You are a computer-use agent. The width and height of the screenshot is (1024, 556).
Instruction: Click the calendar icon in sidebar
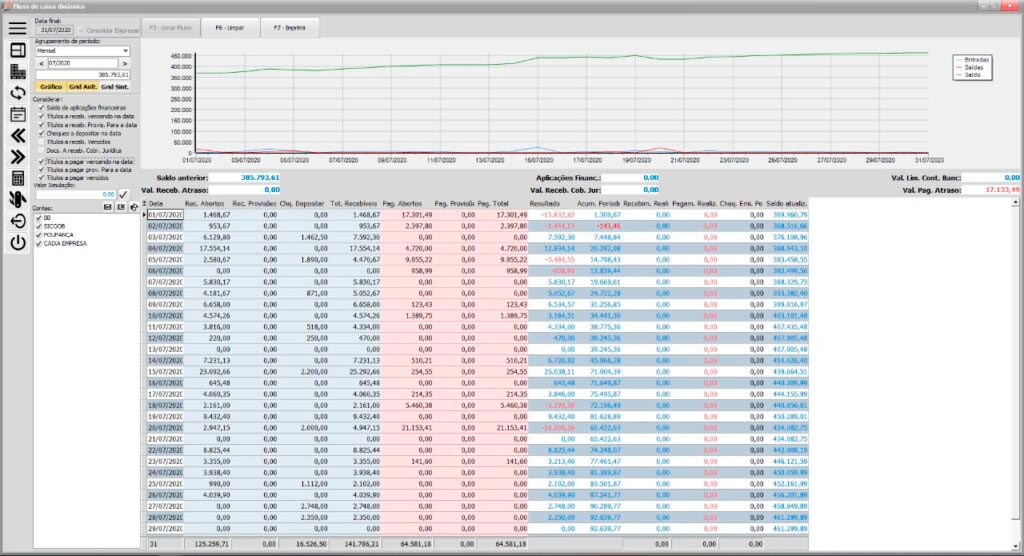pyautogui.click(x=17, y=113)
